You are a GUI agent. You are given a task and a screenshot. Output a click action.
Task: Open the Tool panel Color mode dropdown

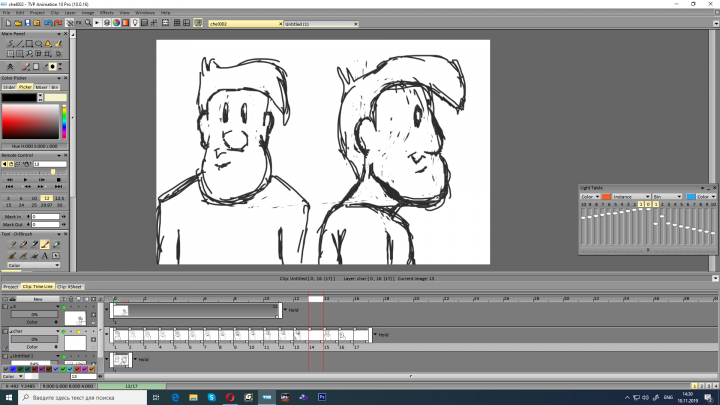[x=34, y=265]
